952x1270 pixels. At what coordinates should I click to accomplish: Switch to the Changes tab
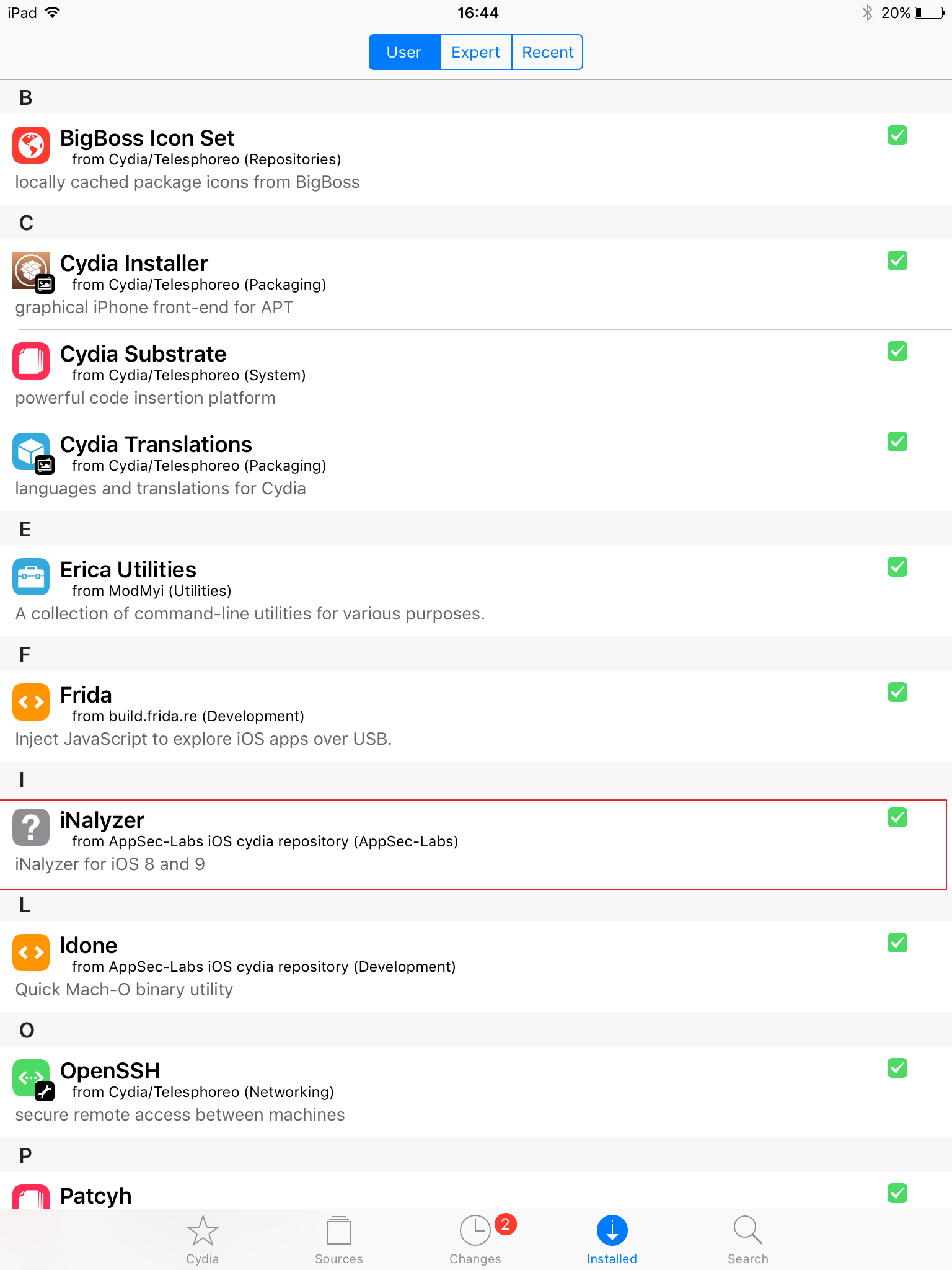point(475,1239)
